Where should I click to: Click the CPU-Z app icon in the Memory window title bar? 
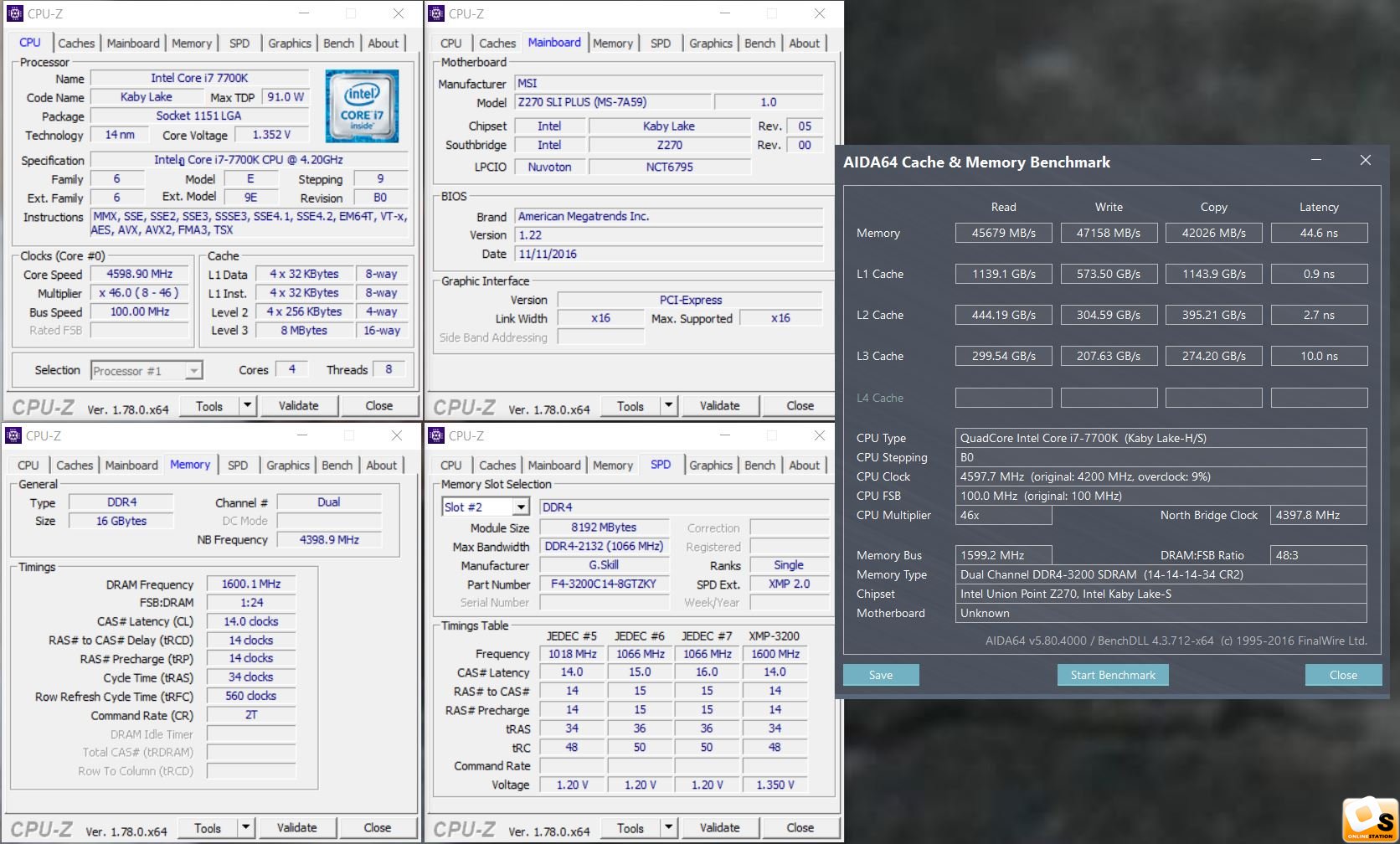[x=13, y=435]
